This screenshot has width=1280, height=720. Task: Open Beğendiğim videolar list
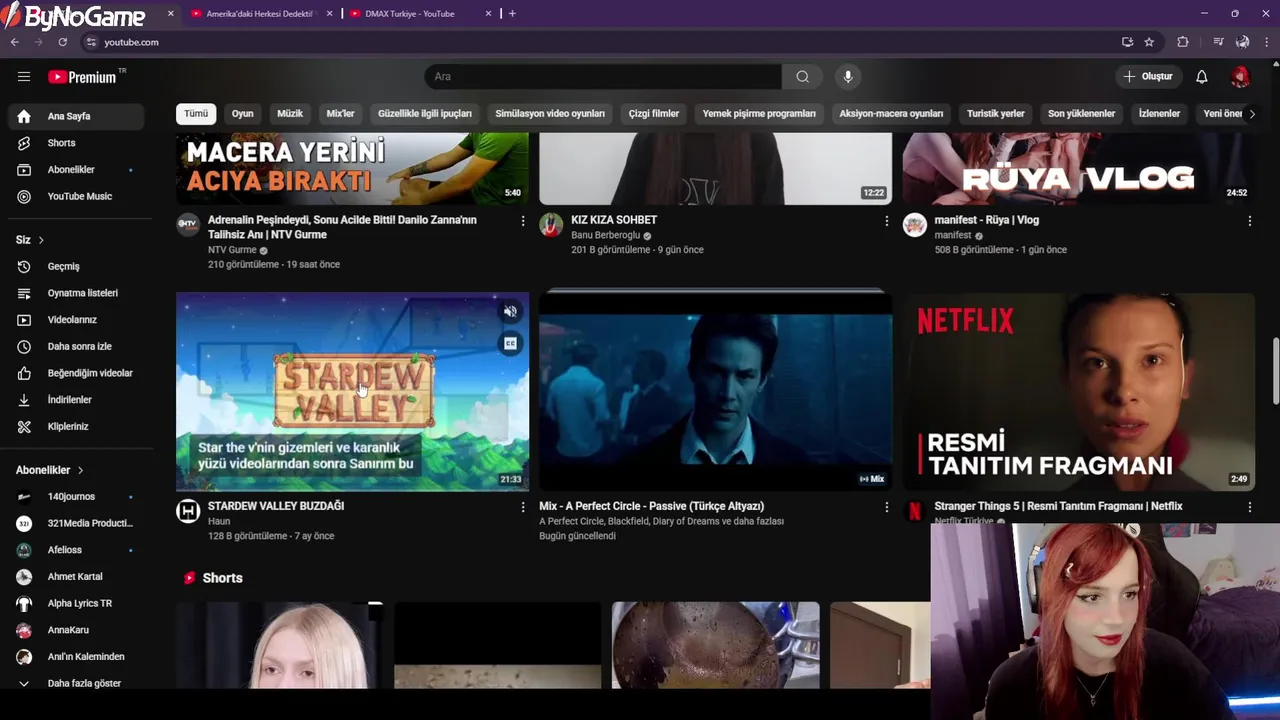[76, 373]
